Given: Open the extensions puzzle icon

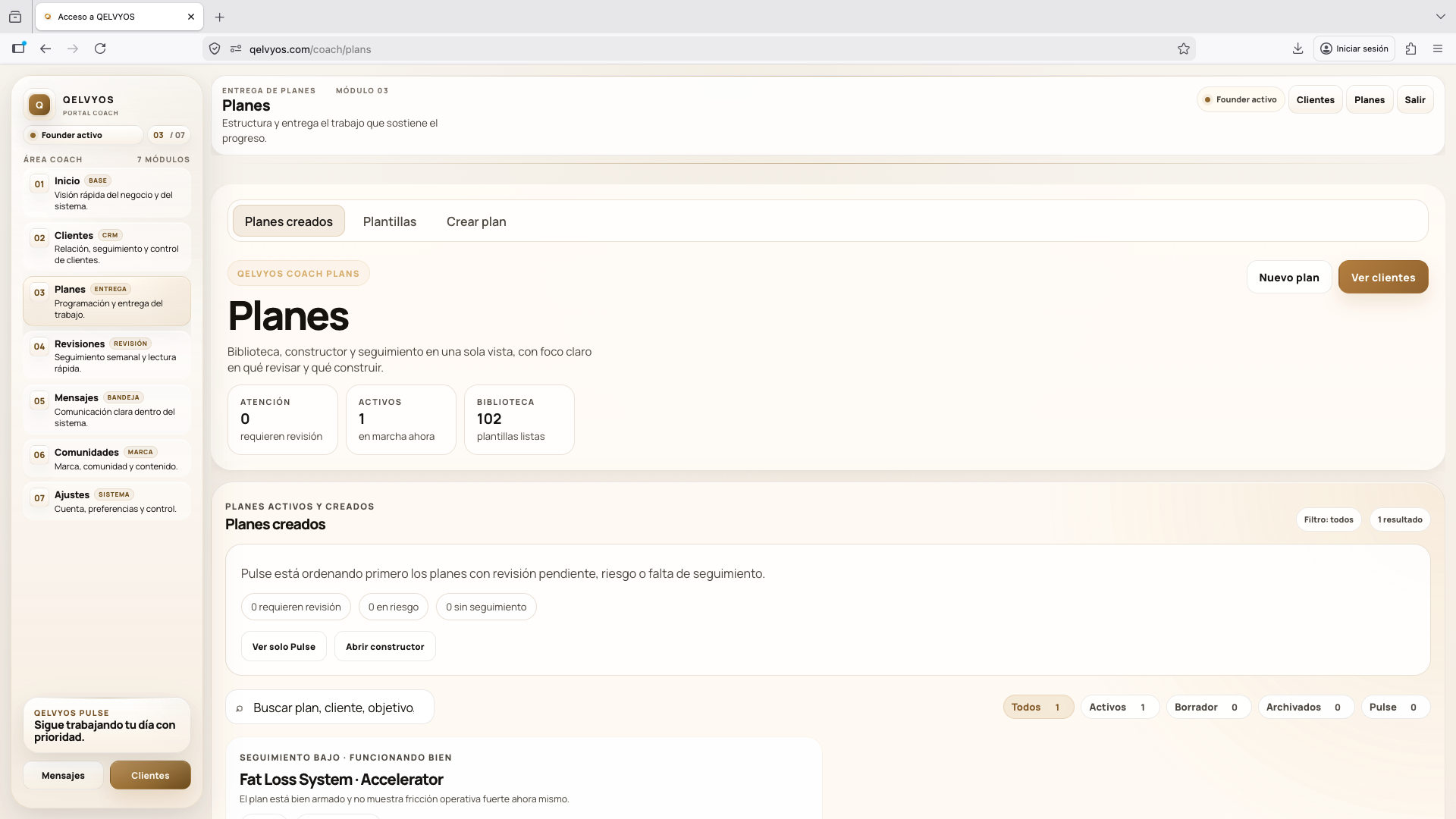Looking at the screenshot, I should pyautogui.click(x=1410, y=49).
